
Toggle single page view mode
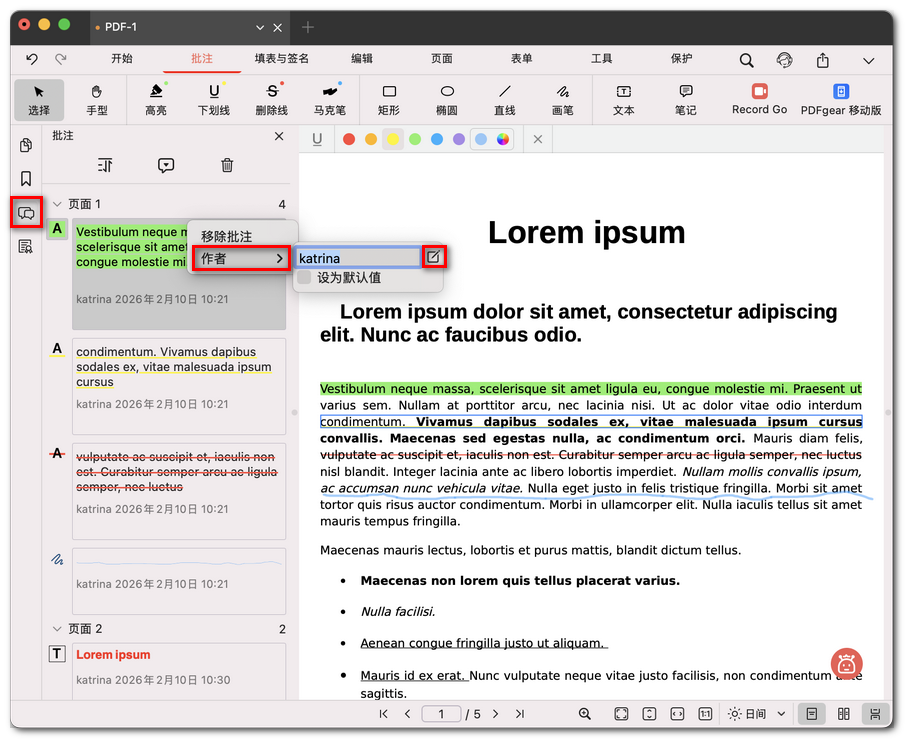click(x=812, y=714)
